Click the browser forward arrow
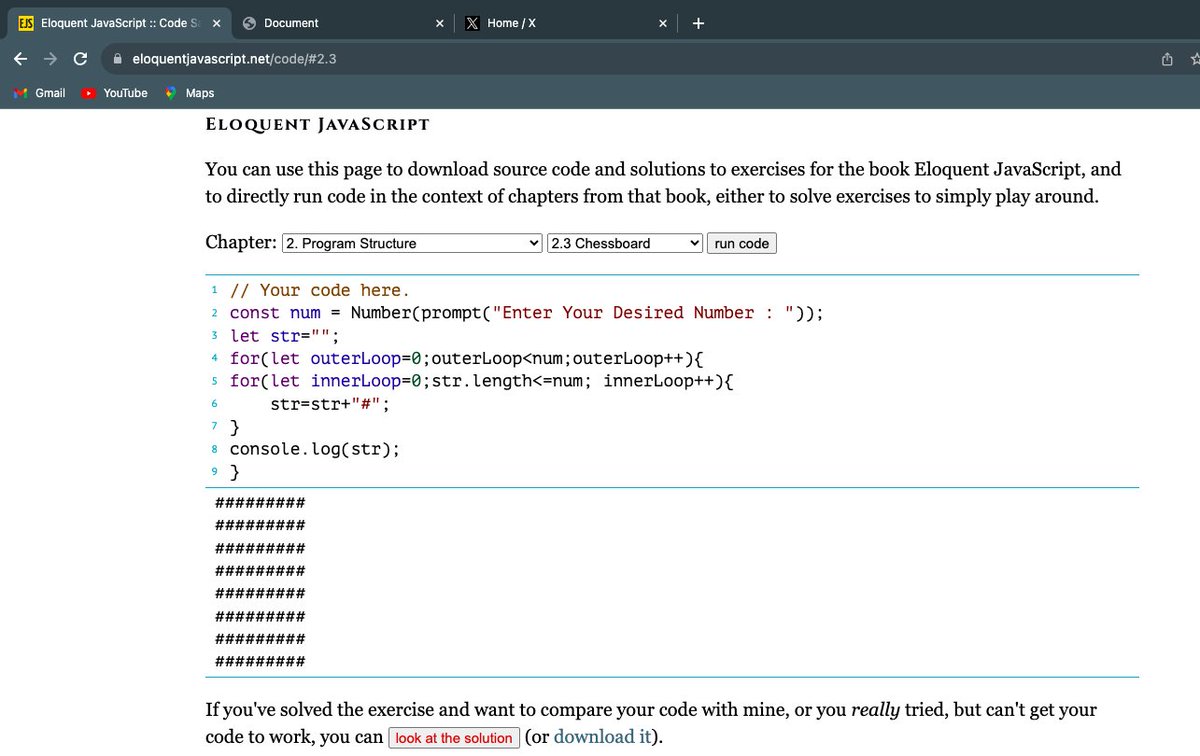The image size is (1200, 756). [50, 58]
